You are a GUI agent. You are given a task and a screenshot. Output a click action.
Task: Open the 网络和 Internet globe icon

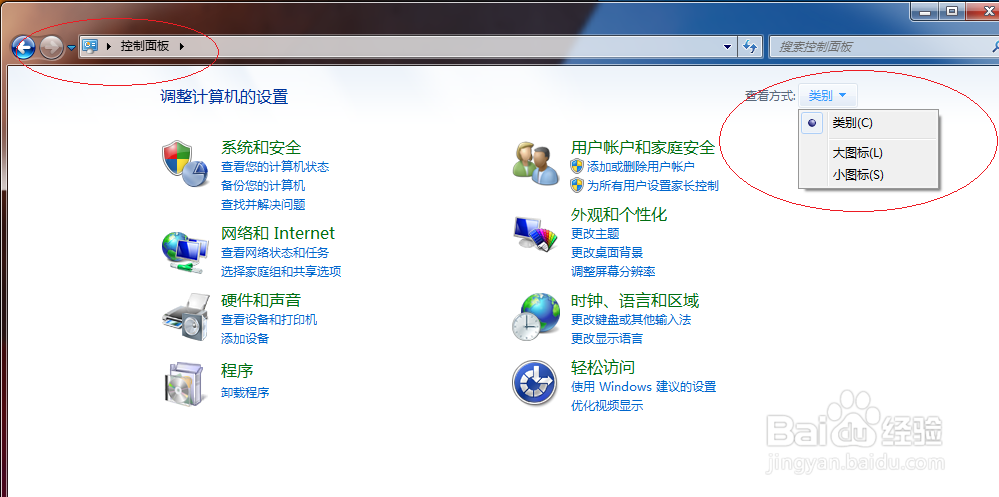click(185, 252)
